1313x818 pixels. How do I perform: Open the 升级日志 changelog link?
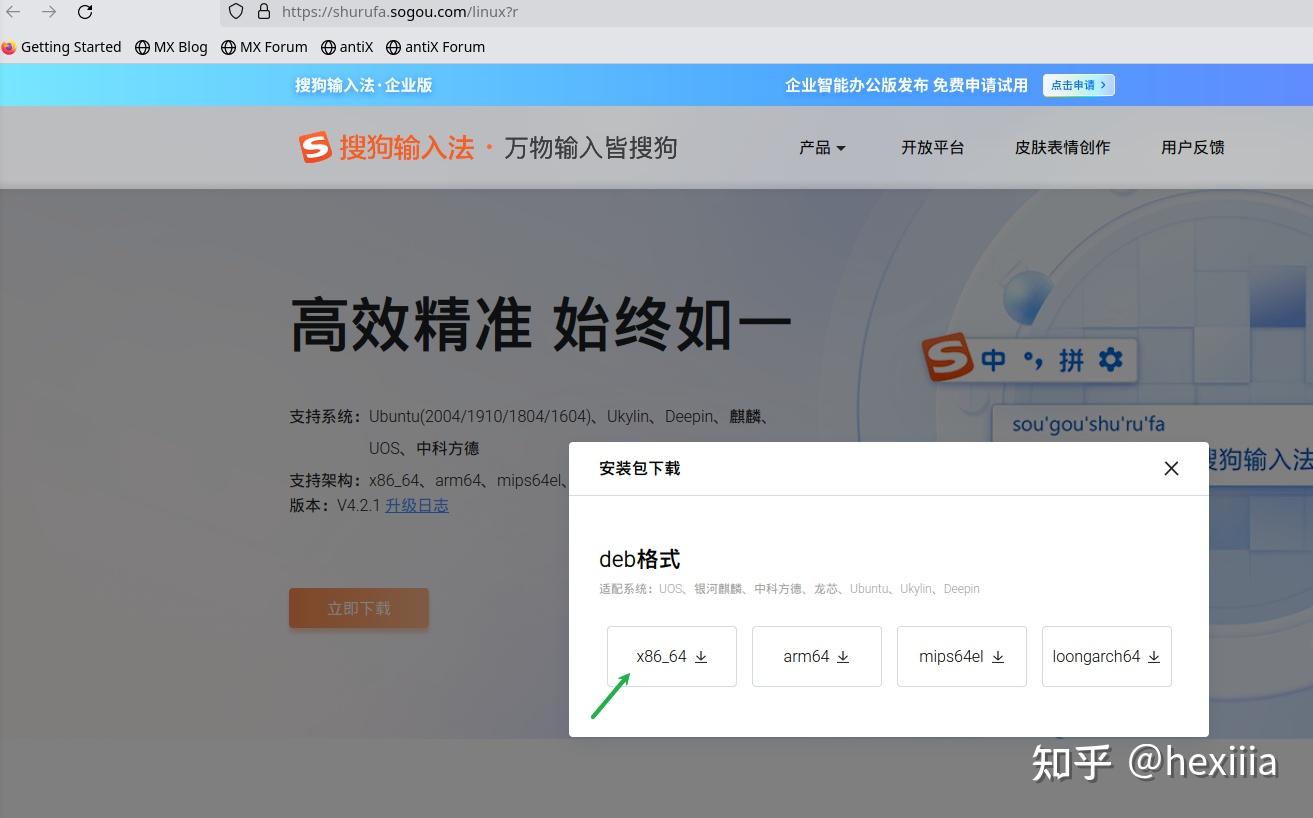[x=417, y=505]
